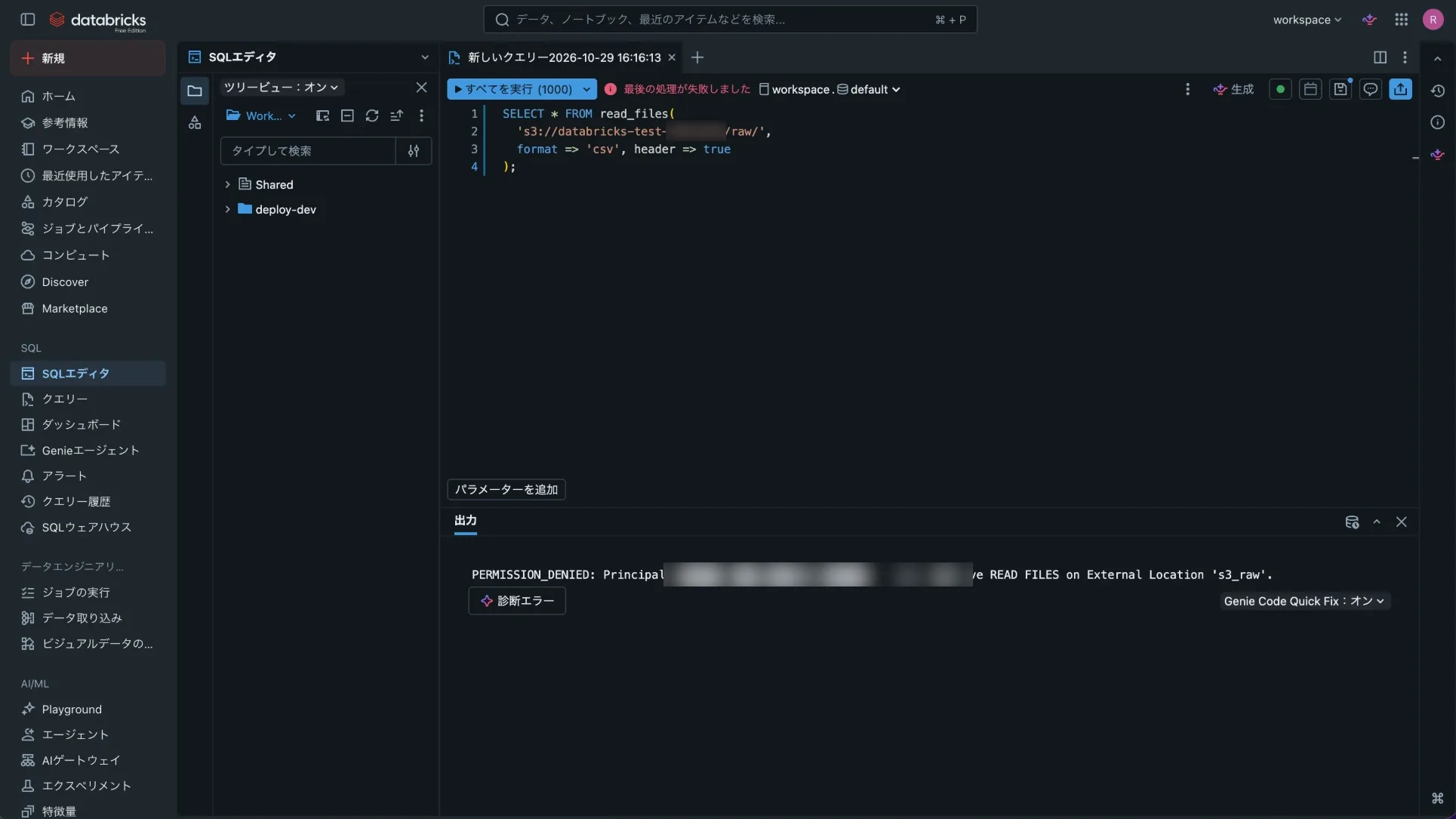The height and width of the screenshot is (819, 1456).
Task: Focus the タイプして検索 tree search box
Action: (308, 151)
